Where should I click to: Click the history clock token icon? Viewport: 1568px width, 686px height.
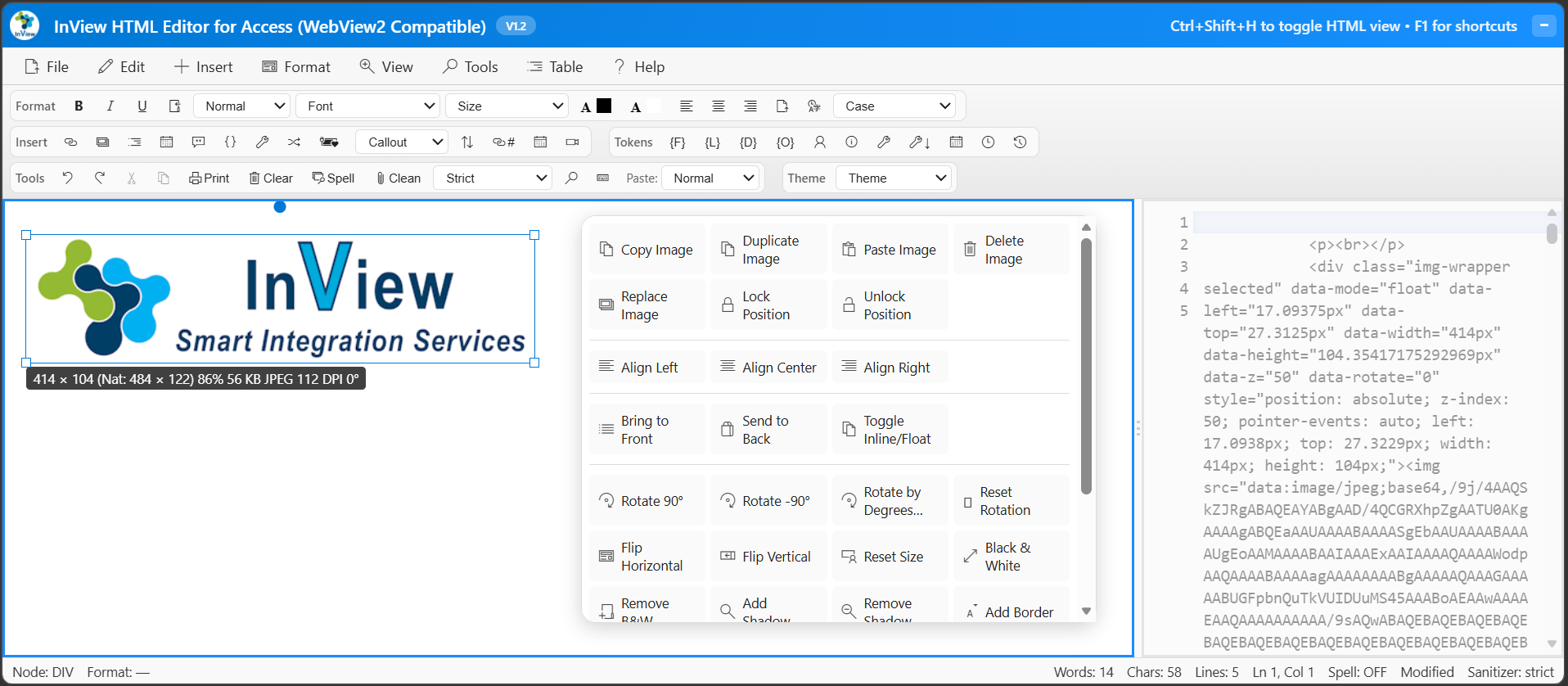(x=1020, y=142)
